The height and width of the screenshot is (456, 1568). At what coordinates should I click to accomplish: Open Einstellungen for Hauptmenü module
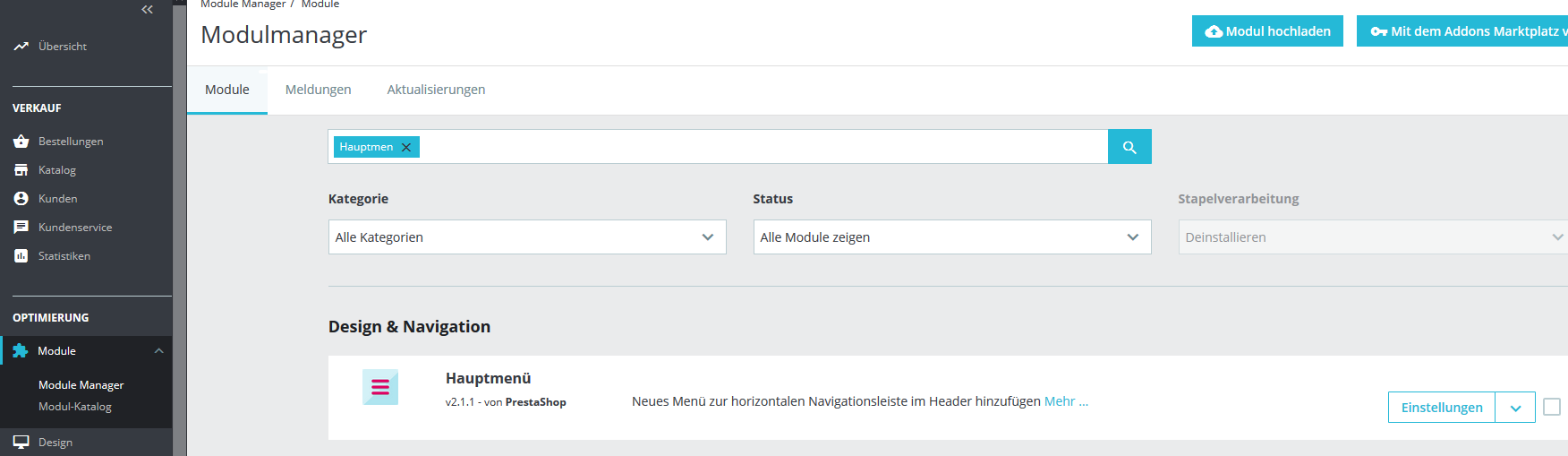(1441, 408)
